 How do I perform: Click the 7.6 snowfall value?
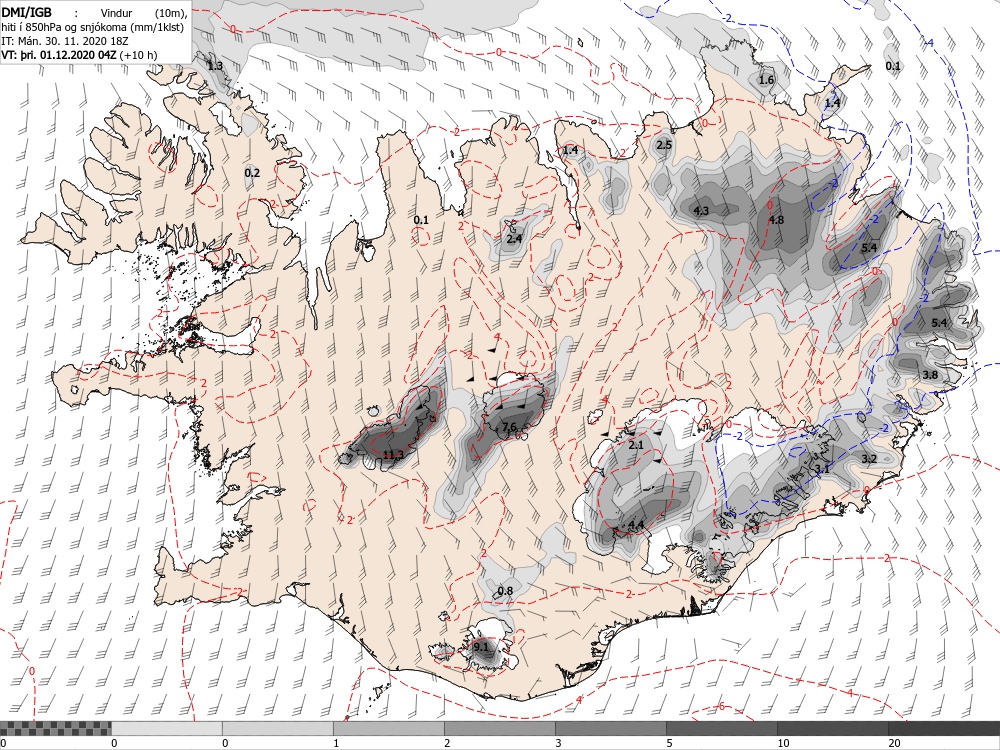pos(509,427)
